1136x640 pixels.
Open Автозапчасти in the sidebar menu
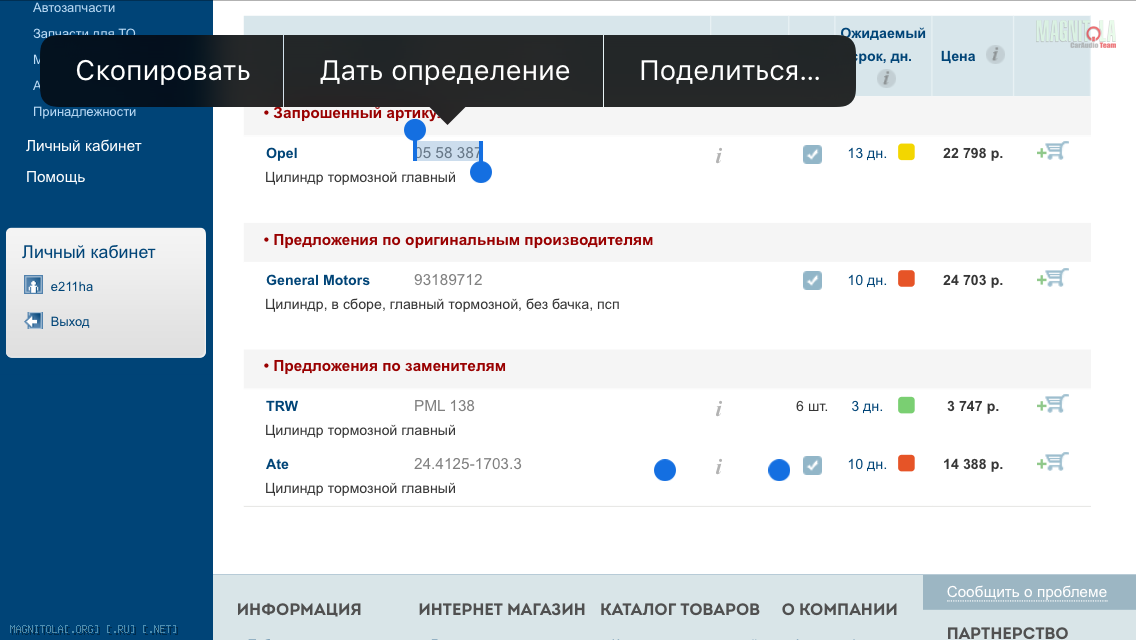tap(74, 8)
